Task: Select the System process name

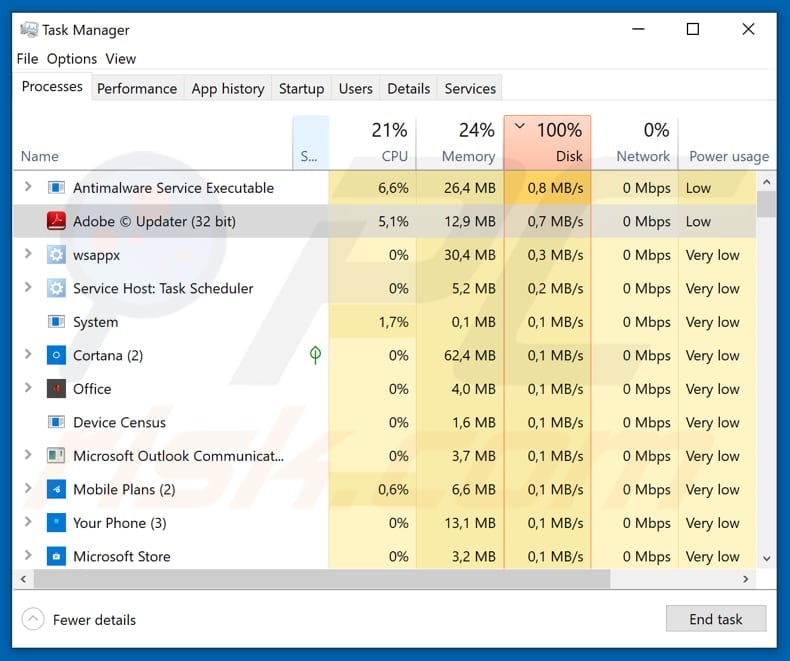Action: point(96,322)
